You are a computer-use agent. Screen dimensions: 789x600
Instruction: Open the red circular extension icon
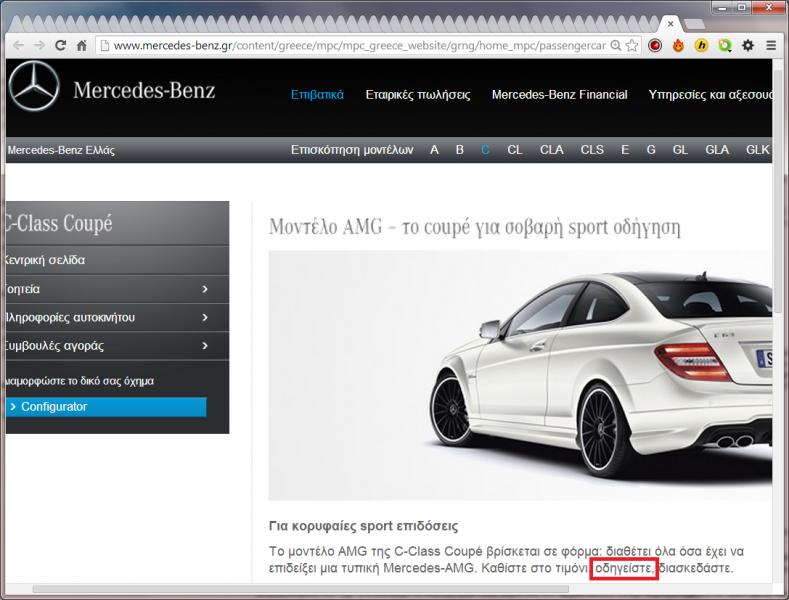coord(655,45)
